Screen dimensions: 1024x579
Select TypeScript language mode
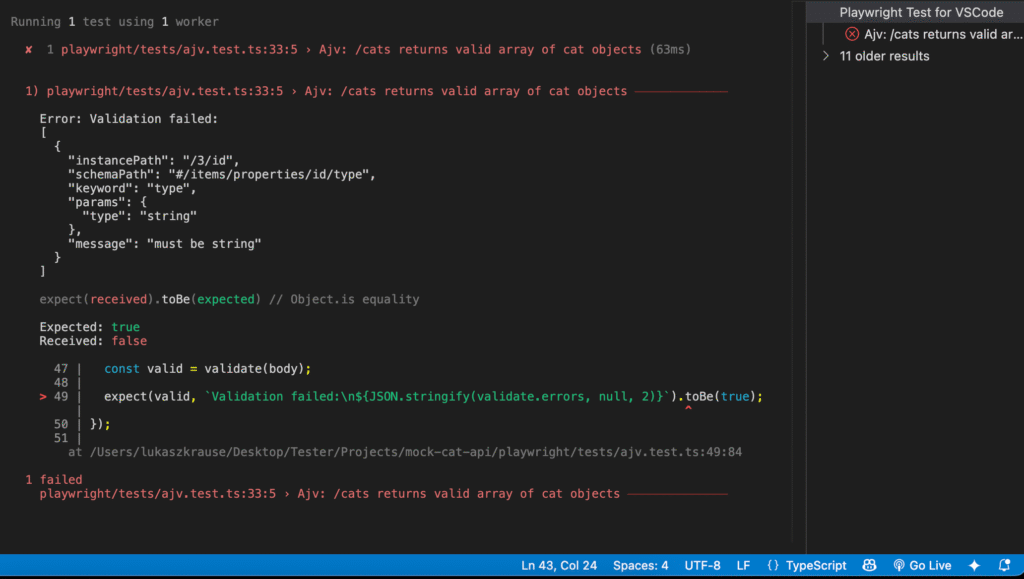[816, 565]
